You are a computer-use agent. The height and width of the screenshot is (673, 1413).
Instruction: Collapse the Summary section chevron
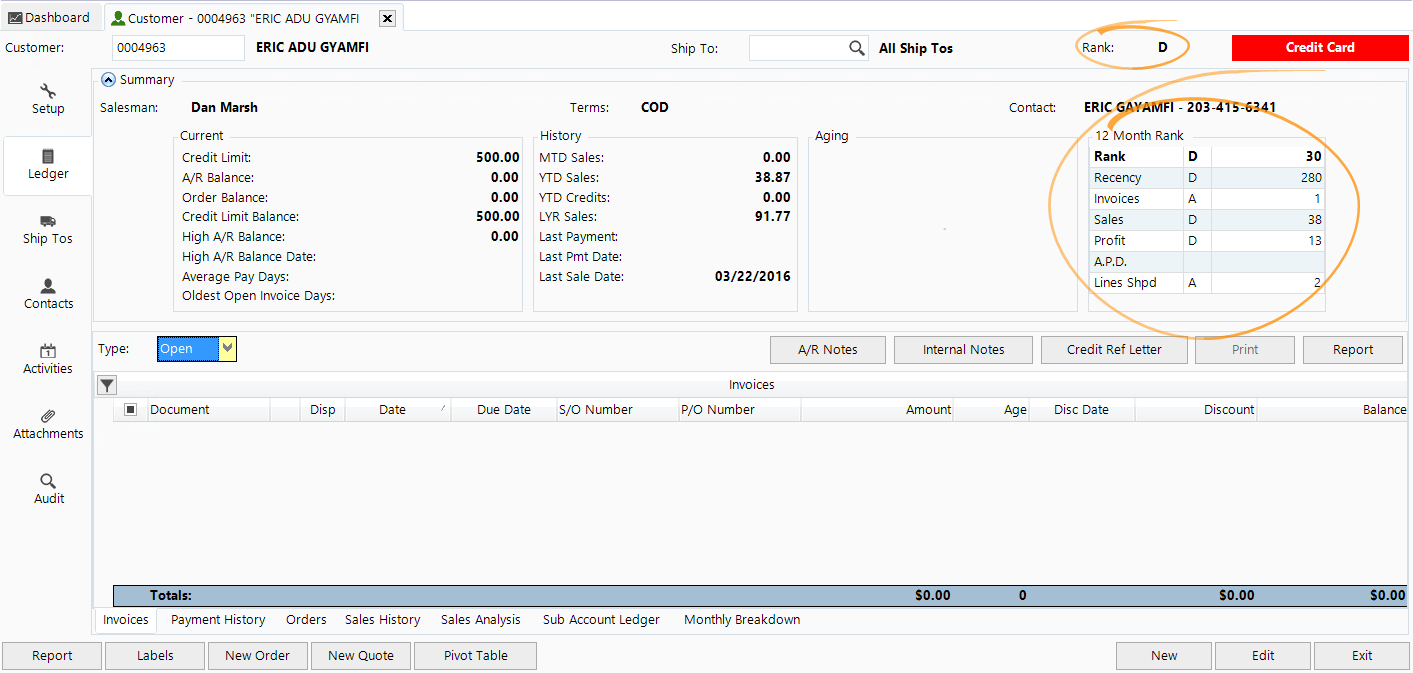click(108, 79)
